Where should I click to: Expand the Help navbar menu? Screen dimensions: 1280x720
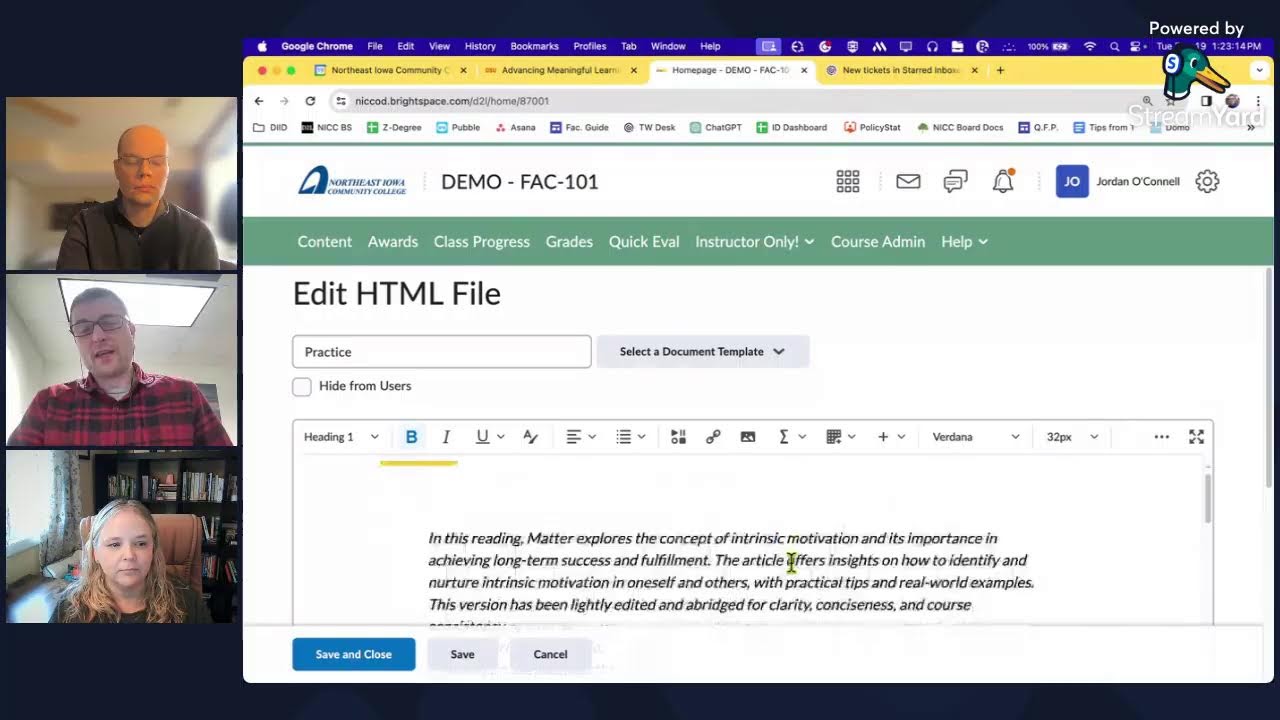pyautogui.click(x=964, y=242)
